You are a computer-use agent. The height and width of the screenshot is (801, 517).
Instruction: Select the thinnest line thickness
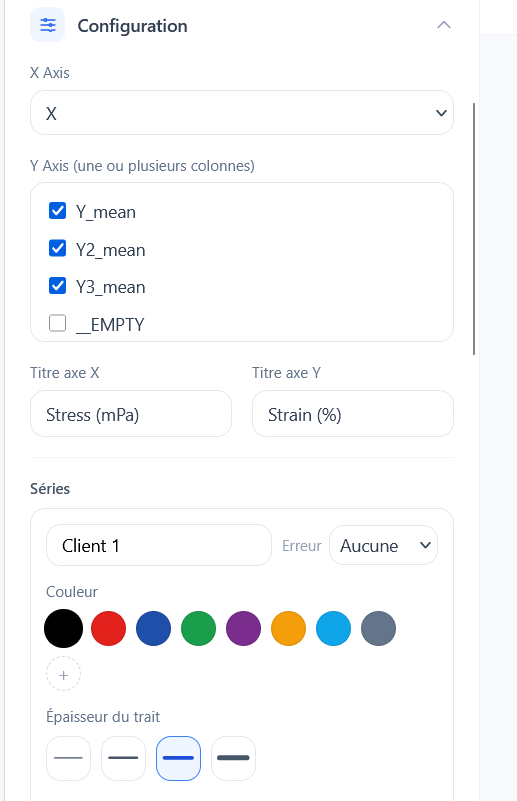tap(68, 758)
